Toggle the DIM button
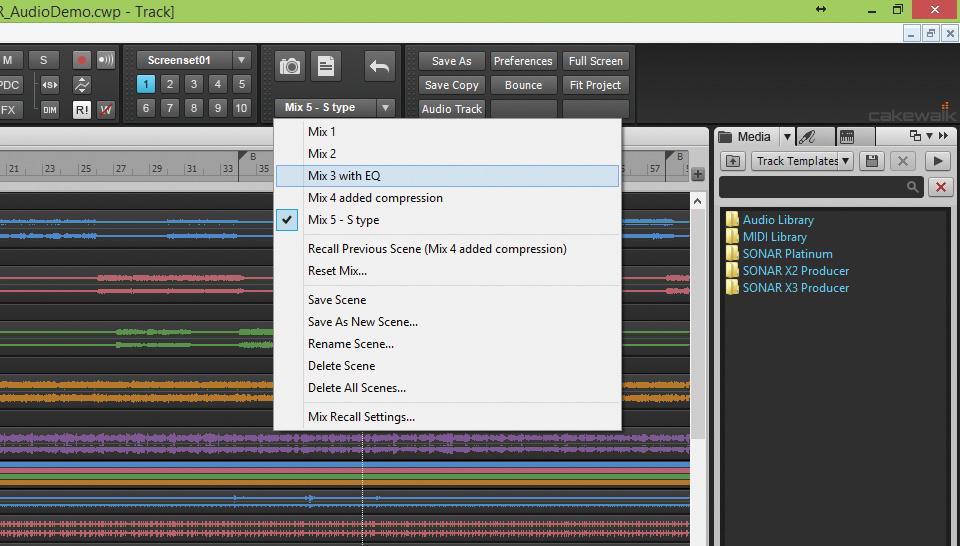 50,110
